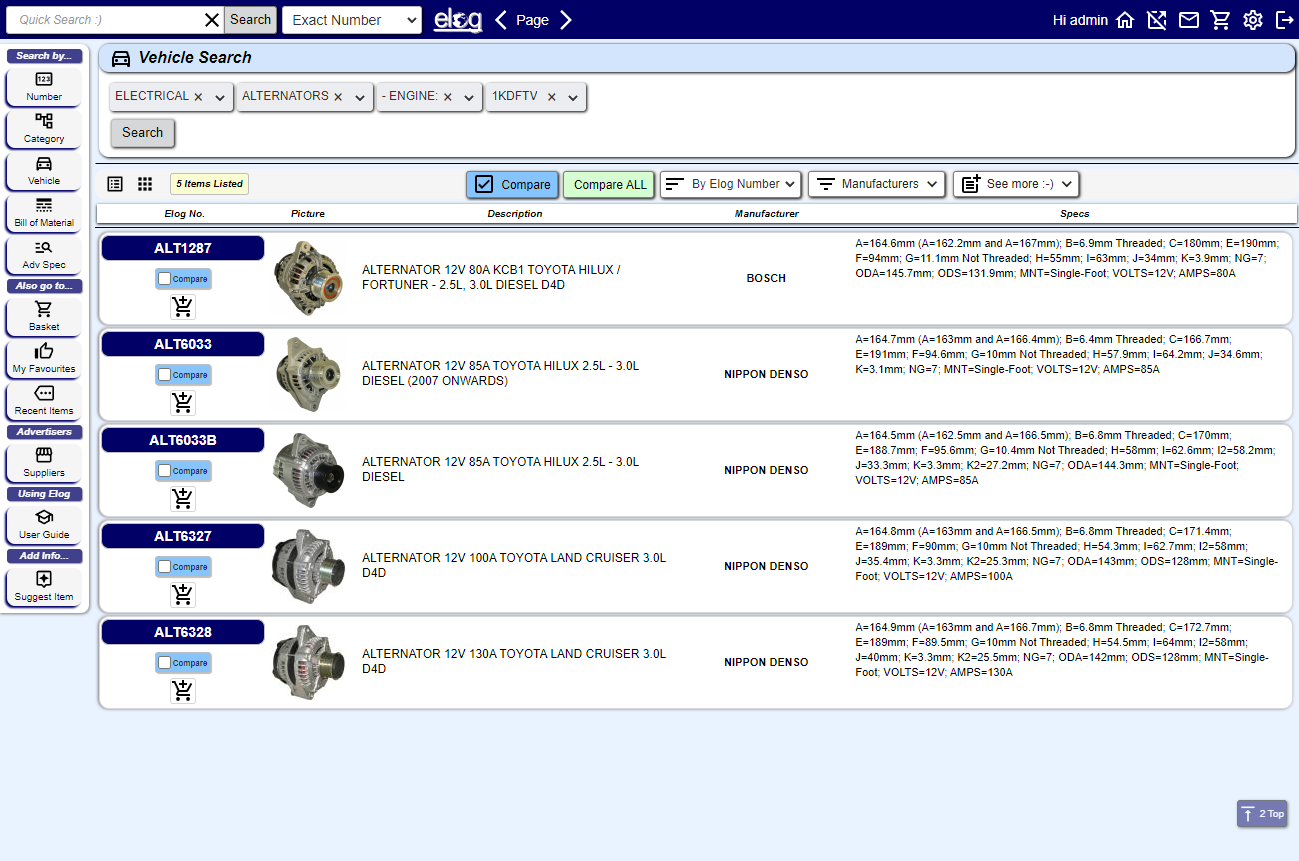Image resolution: width=1299 pixels, height=861 pixels.
Task: Open settings gear icon in header
Action: 1252,20
